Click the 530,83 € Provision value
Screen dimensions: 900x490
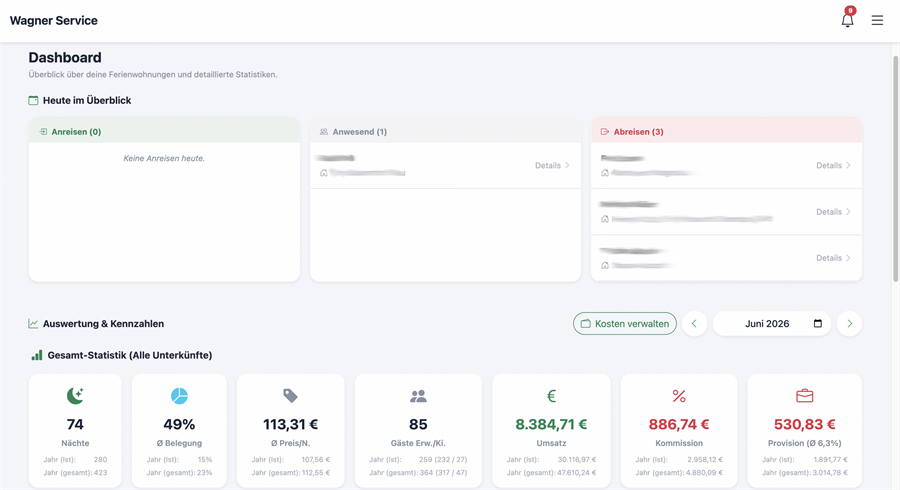click(804, 425)
